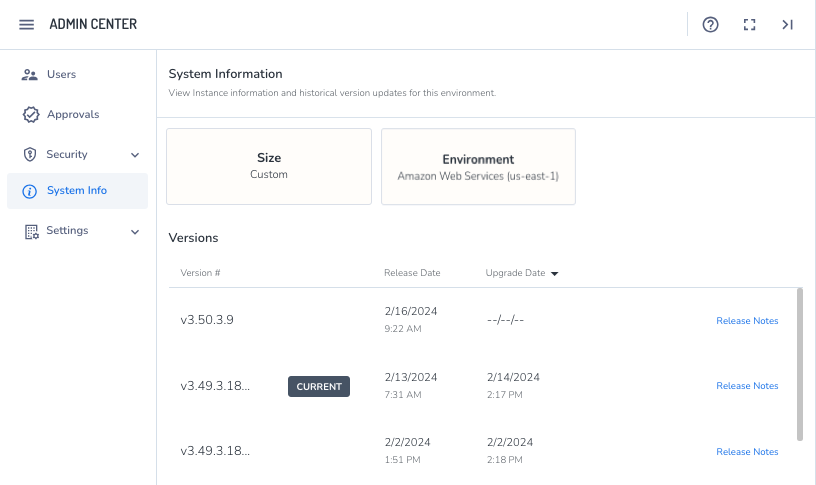
Task: Click the Users people icon in sidebar
Action: pos(30,75)
